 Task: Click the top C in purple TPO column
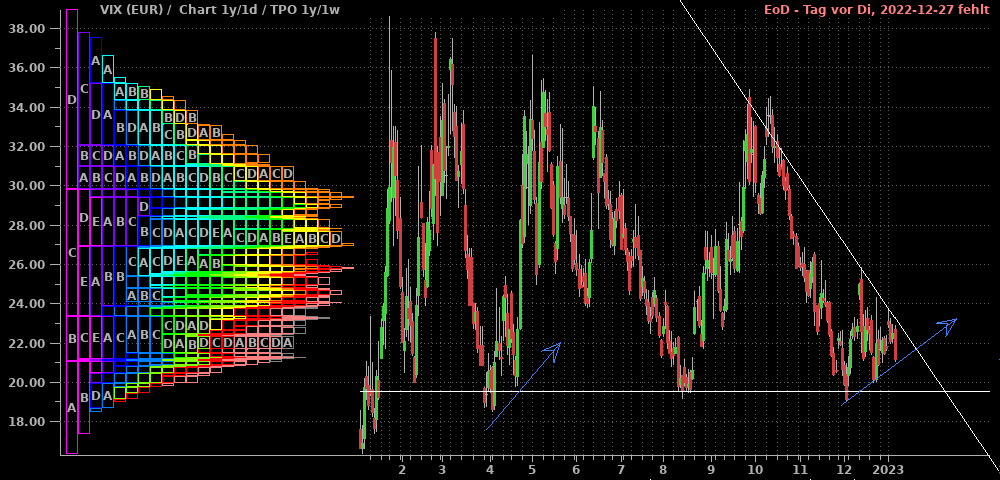pyautogui.click(x=84, y=89)
